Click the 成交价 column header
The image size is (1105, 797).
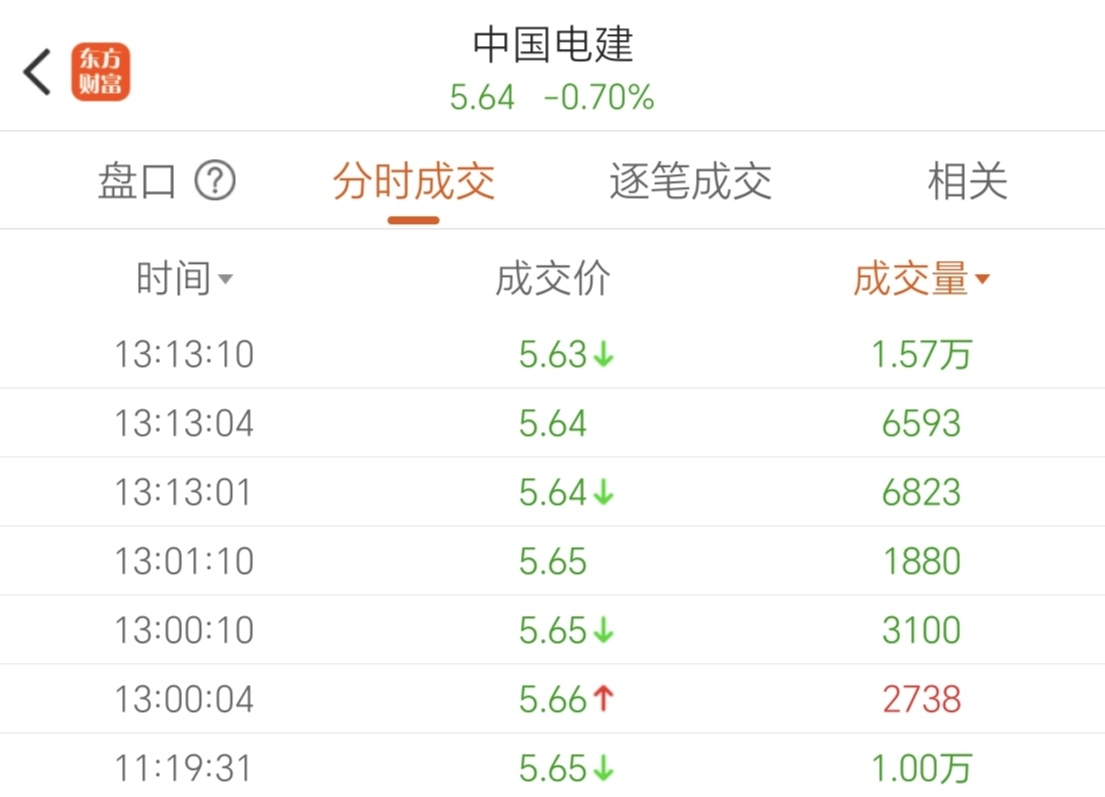552,279
